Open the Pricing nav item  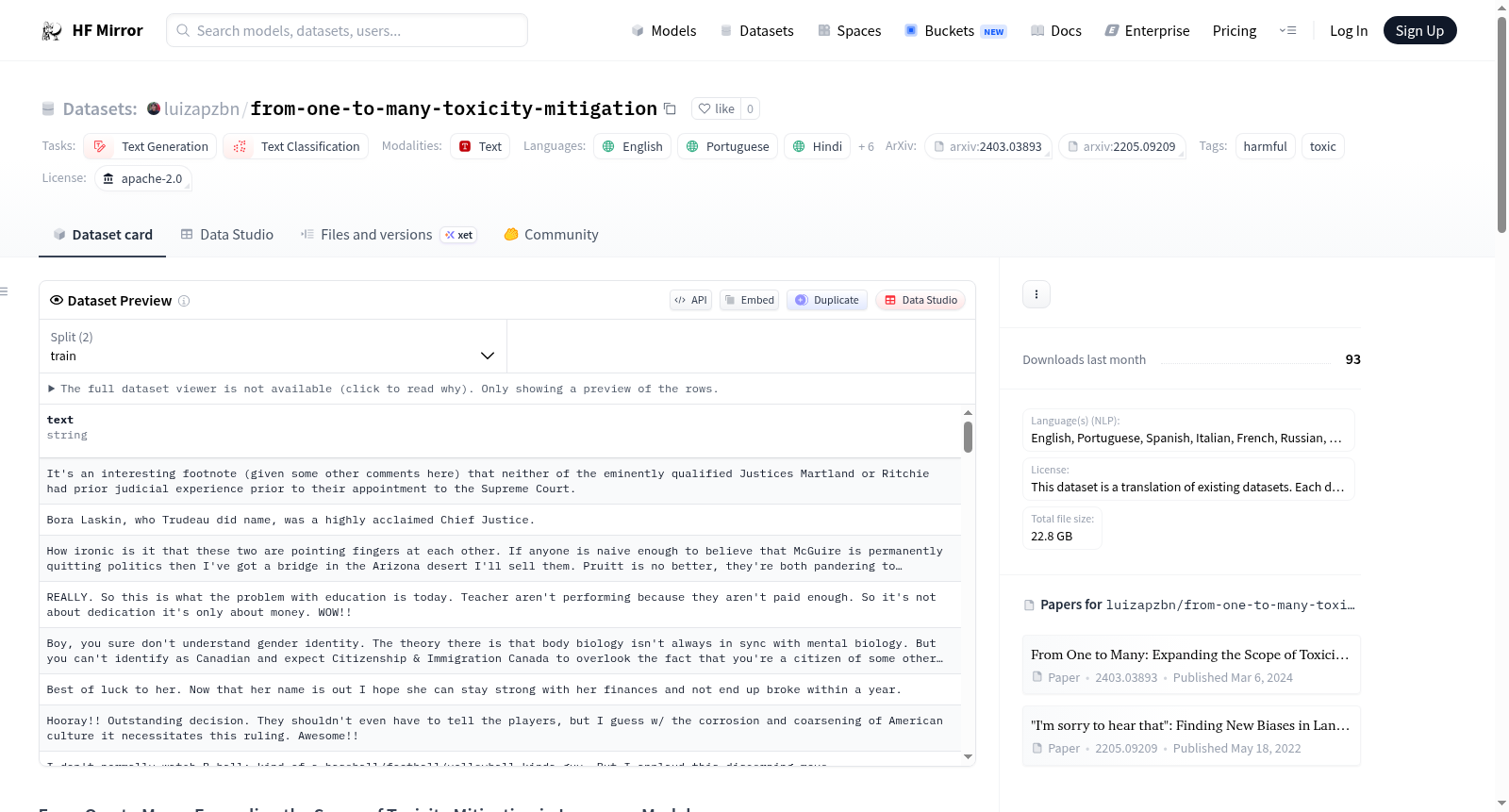coord(1235,31)
